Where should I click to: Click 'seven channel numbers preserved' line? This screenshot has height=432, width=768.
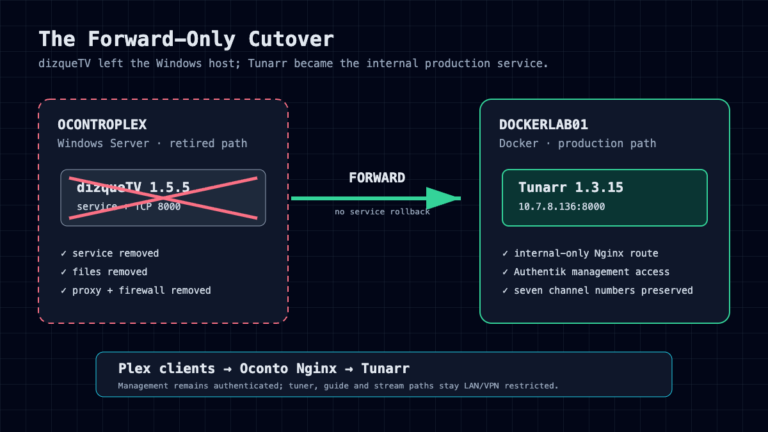[603, 290]
